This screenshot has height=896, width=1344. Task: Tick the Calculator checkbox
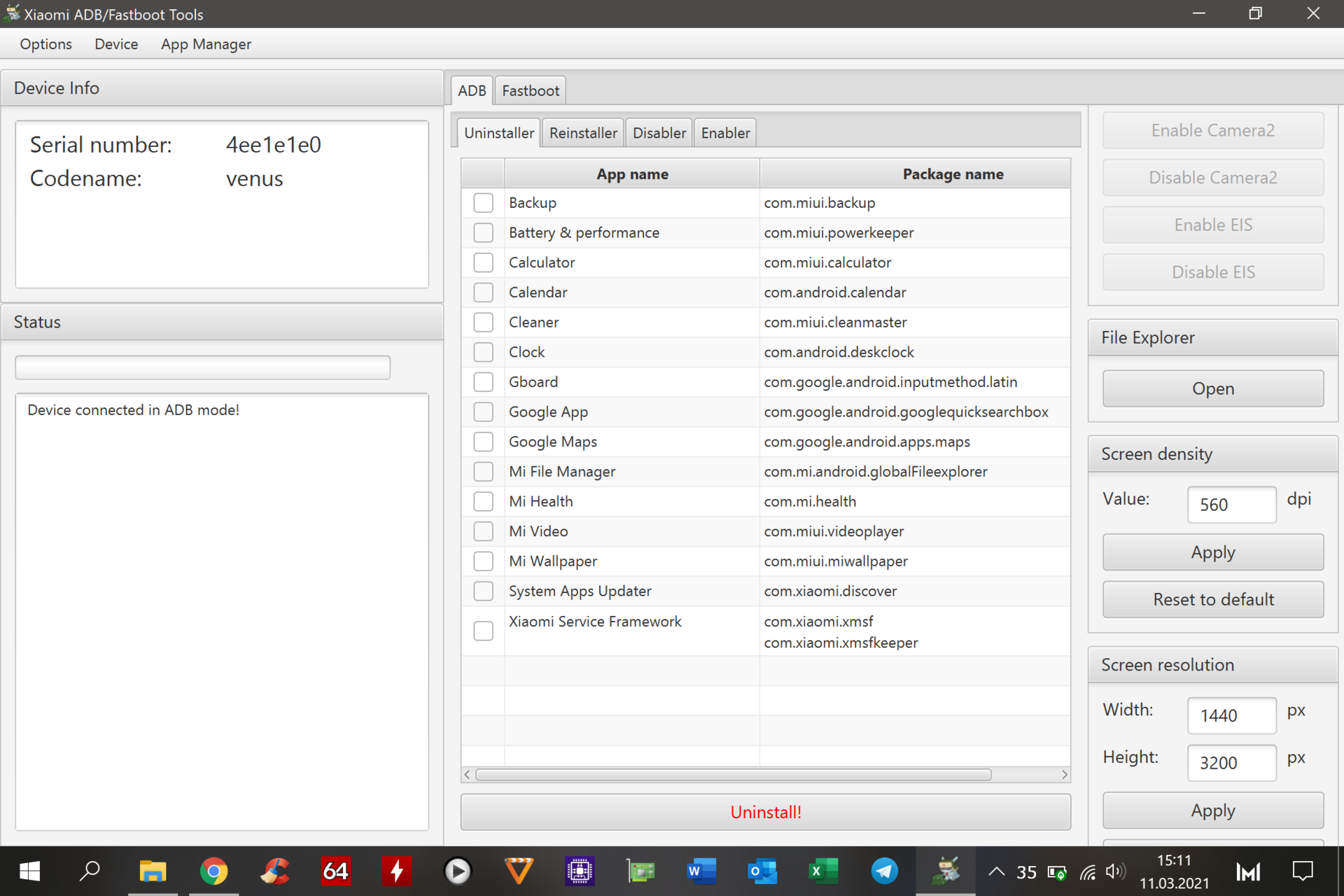[483, 262]
